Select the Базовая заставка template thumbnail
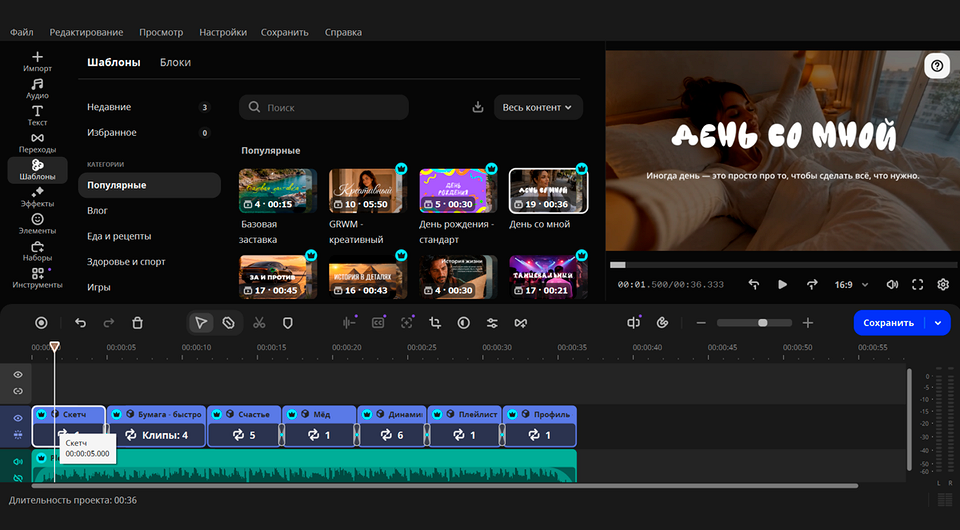Image resolution: width=960 pixels, height=530 pixels. (x=278, y=191)
